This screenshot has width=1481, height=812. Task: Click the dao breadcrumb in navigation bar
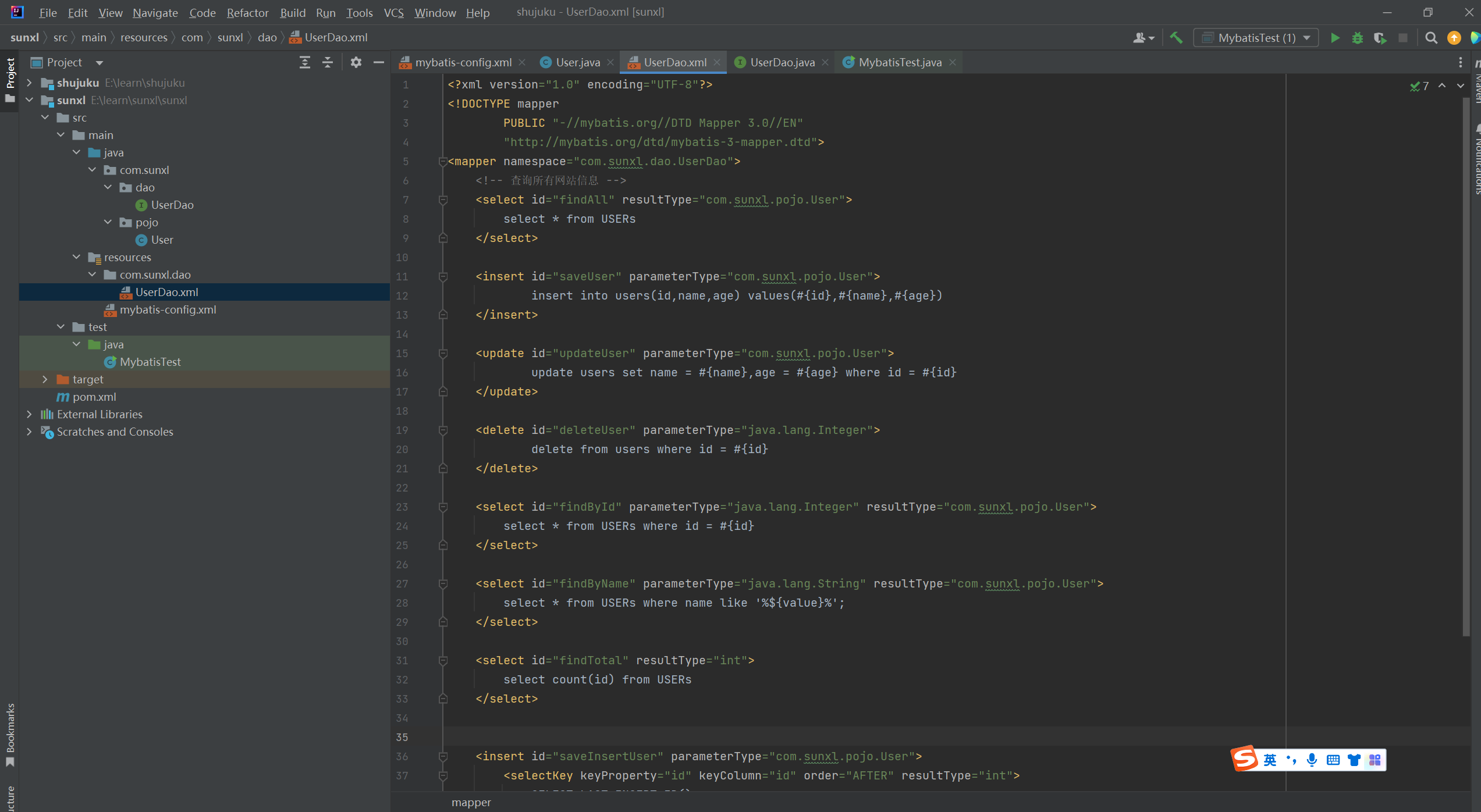[x=267, y=38]
